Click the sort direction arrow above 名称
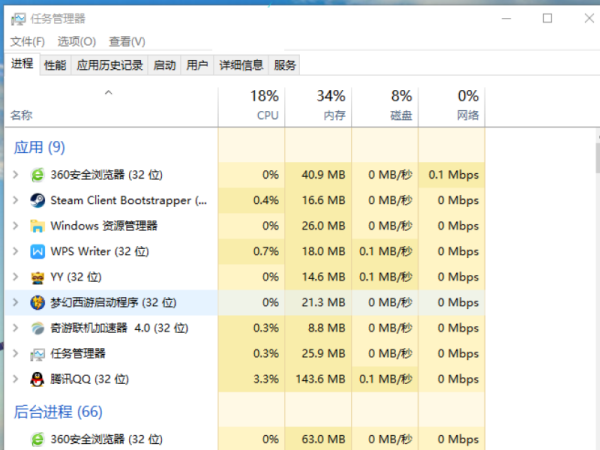 click(109, 93)
